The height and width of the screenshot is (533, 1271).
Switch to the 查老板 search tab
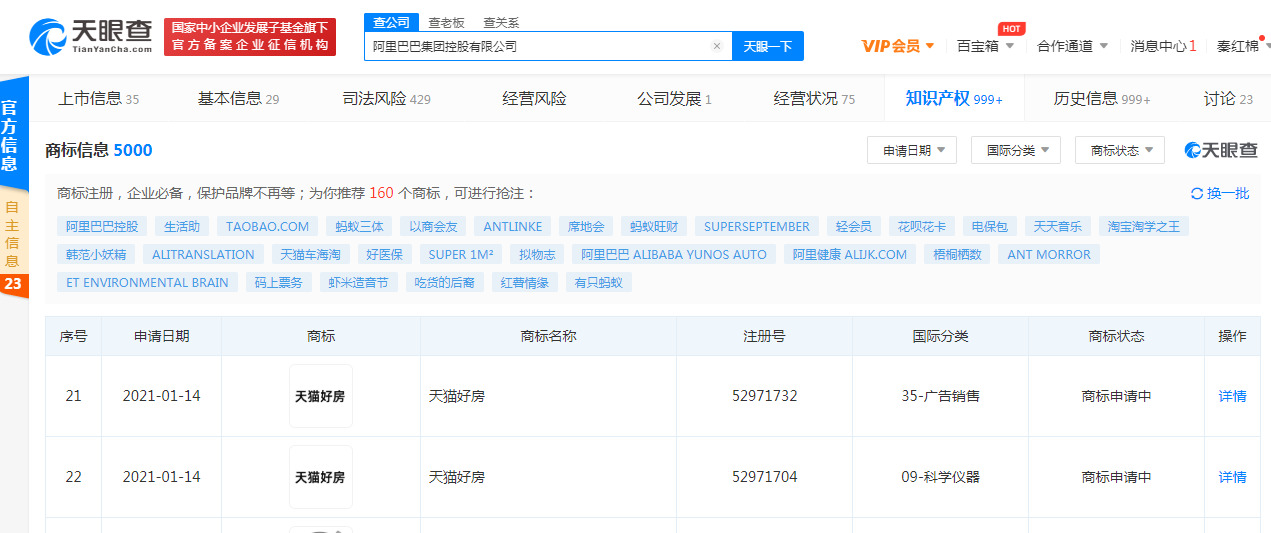click(446, 22)
